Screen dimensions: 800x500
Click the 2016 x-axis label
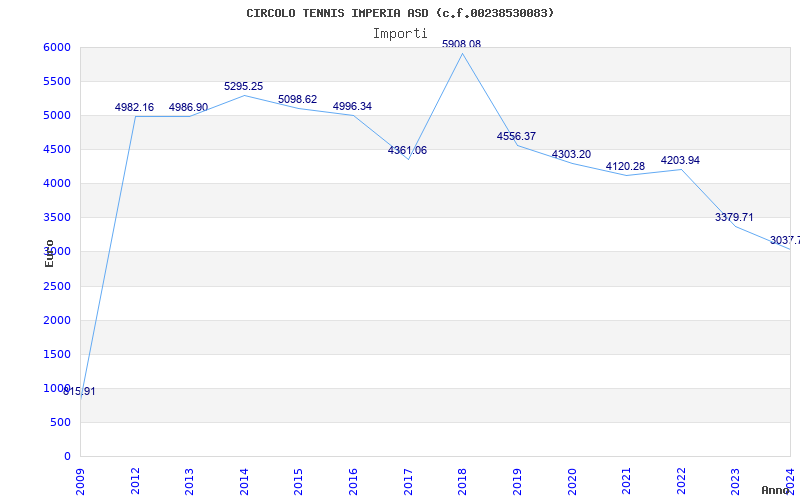[x=353, y=481]
